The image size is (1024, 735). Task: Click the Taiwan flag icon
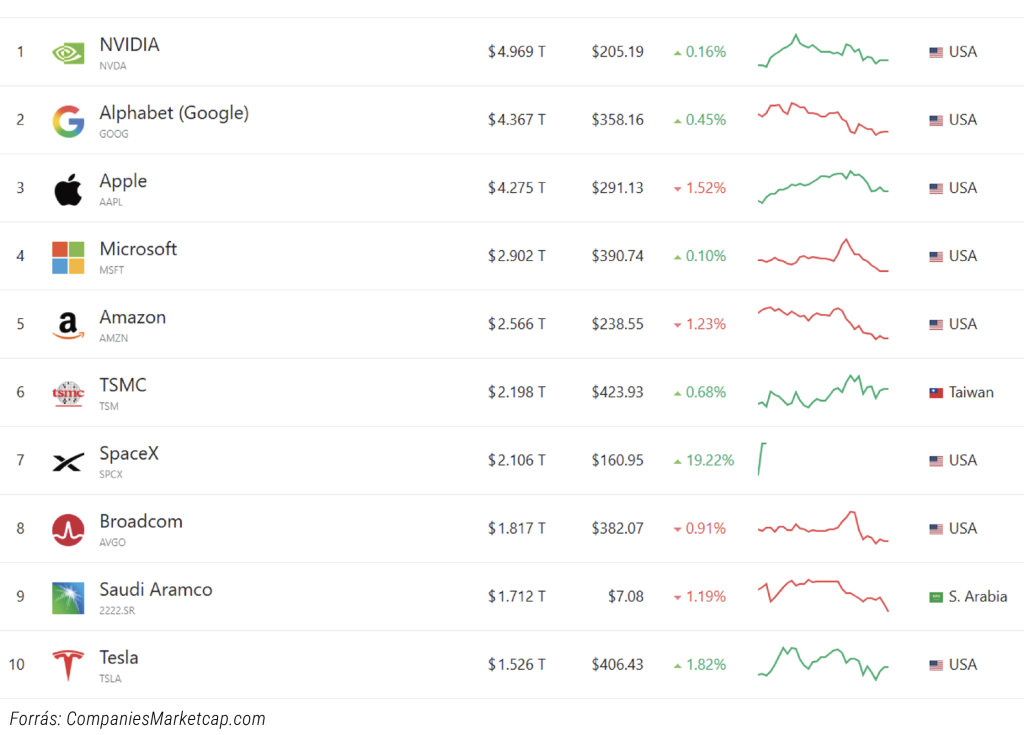click(936, 393)
